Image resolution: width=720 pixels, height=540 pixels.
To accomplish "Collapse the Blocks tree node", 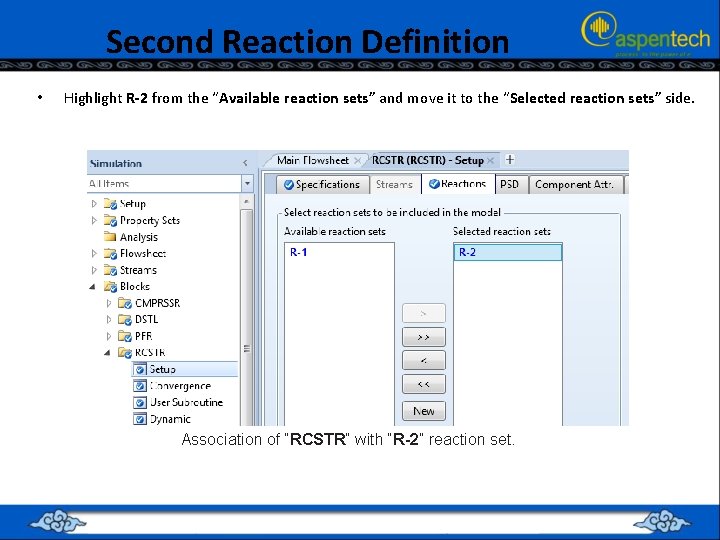I will pos(93,287).
